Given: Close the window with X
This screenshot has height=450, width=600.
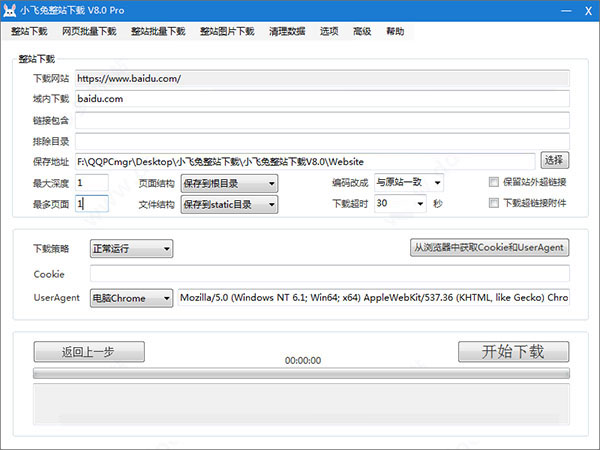Looking at the screenshot, I should 589,11.
